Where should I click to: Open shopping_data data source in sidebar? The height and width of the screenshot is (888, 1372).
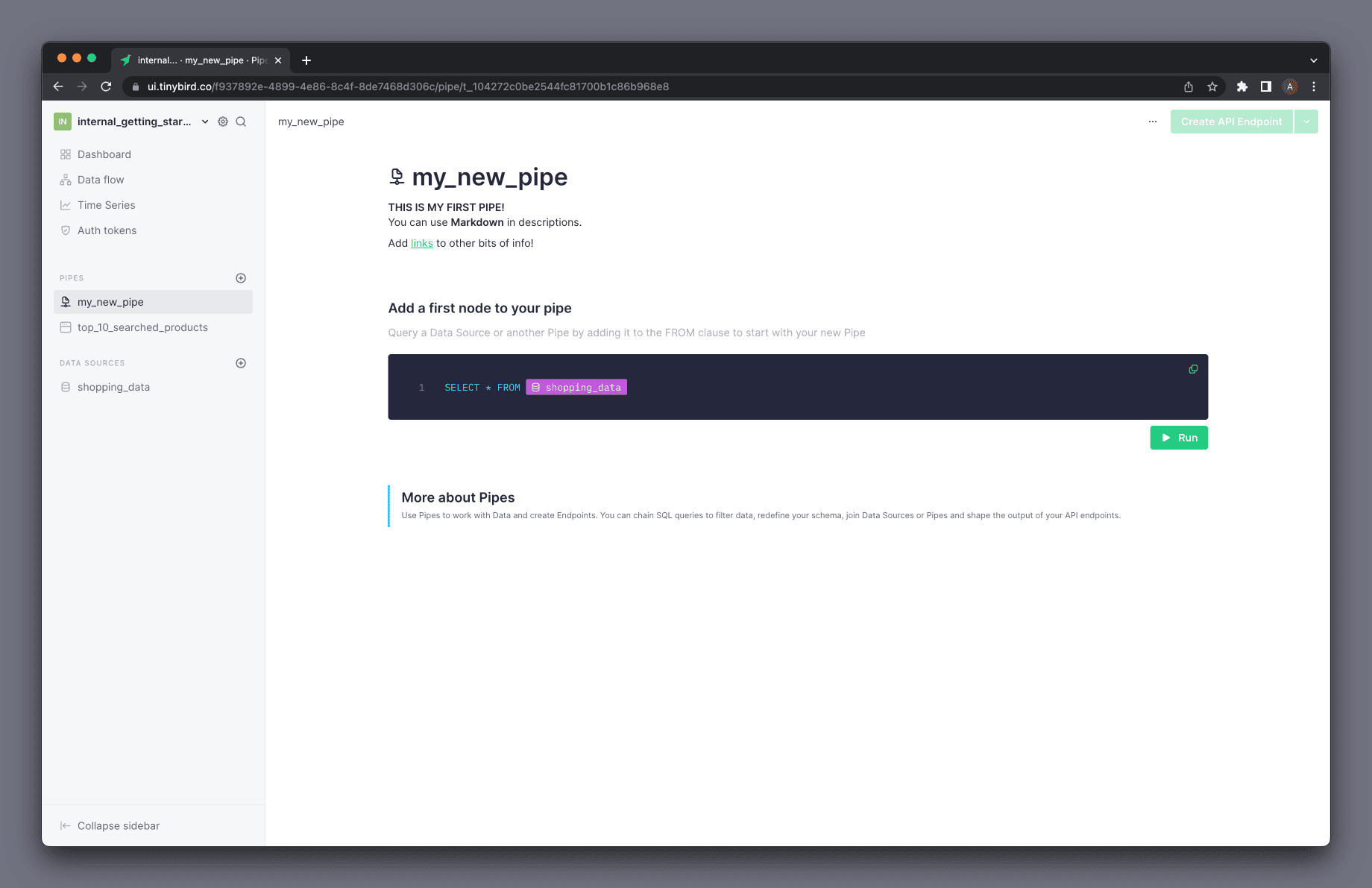(113, 387)
